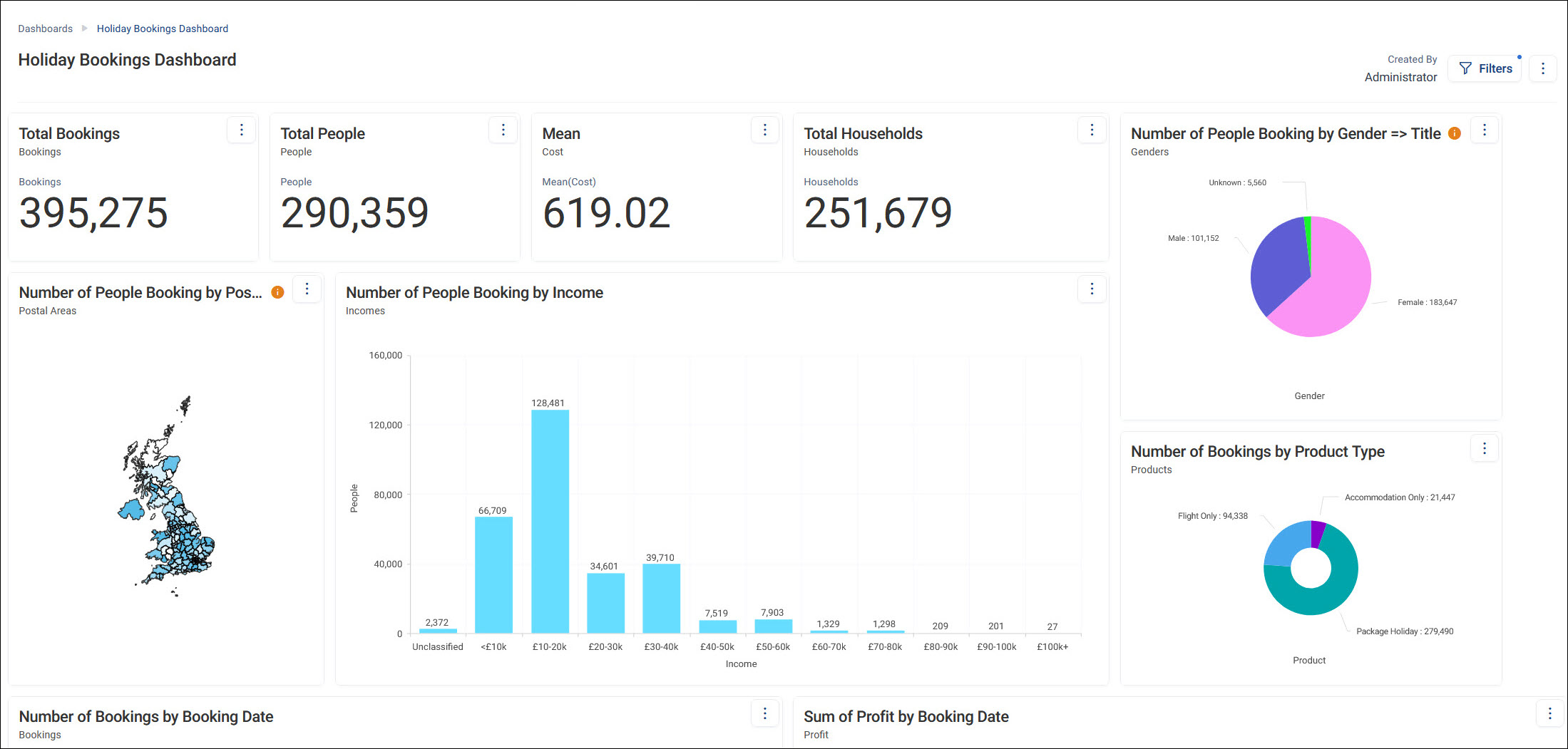Open the dashboard-level kebab menu beside Filters
Image resolution: width=1568 pixels, height=749 pixels.
click(1543, 68)
